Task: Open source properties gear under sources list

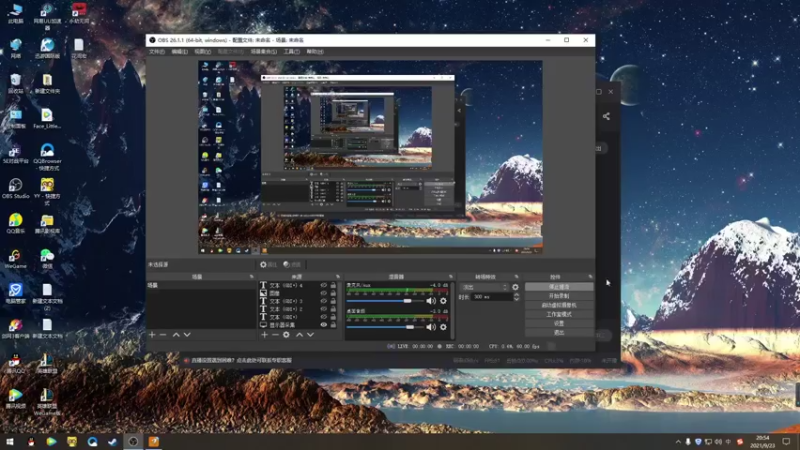Action: (x=286, y=335)
